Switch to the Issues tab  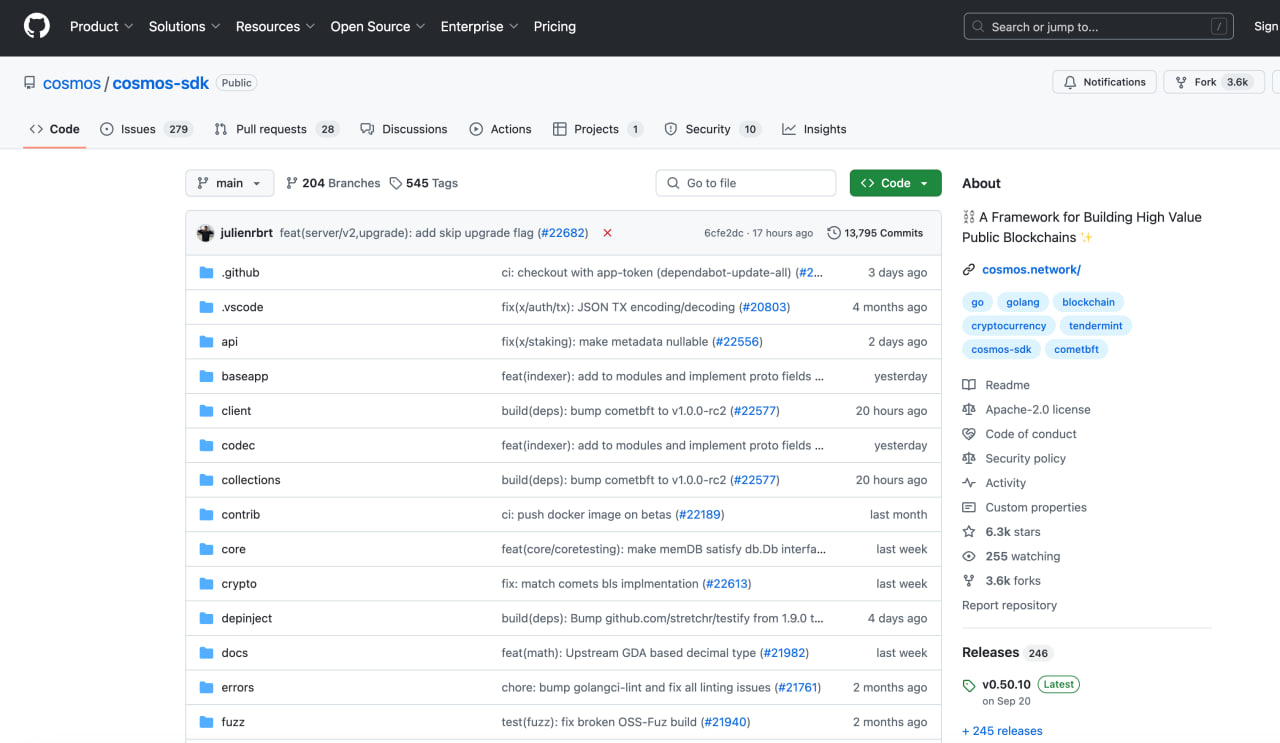click(146, 129)
